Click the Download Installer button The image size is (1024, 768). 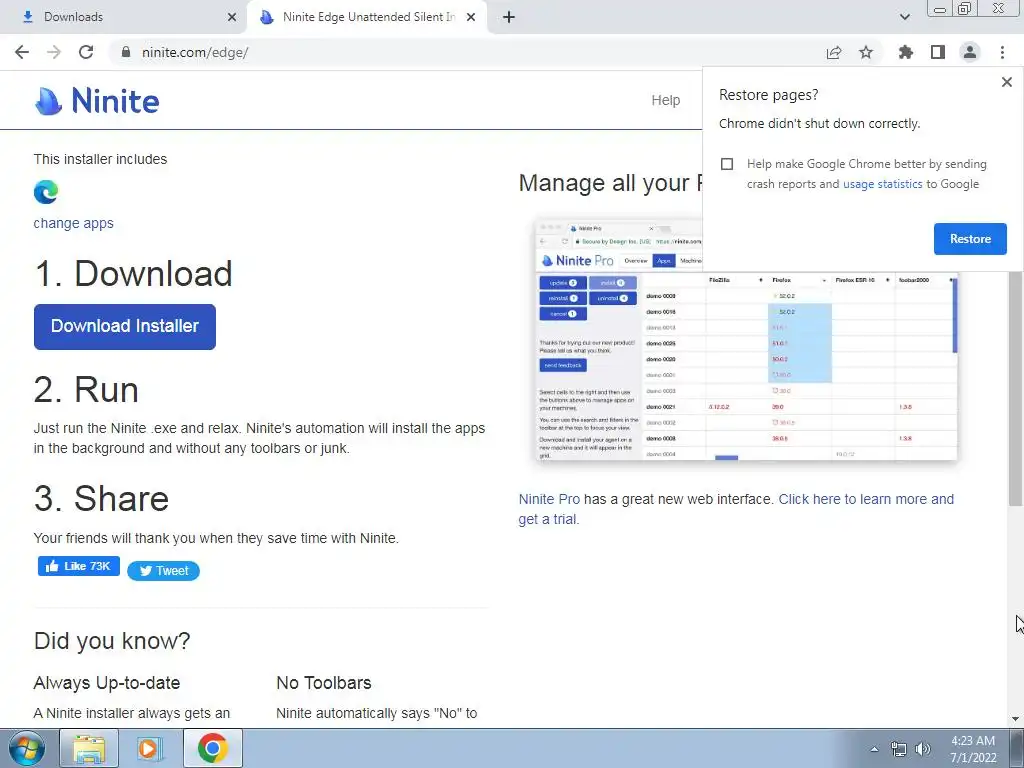click(125, 327)
